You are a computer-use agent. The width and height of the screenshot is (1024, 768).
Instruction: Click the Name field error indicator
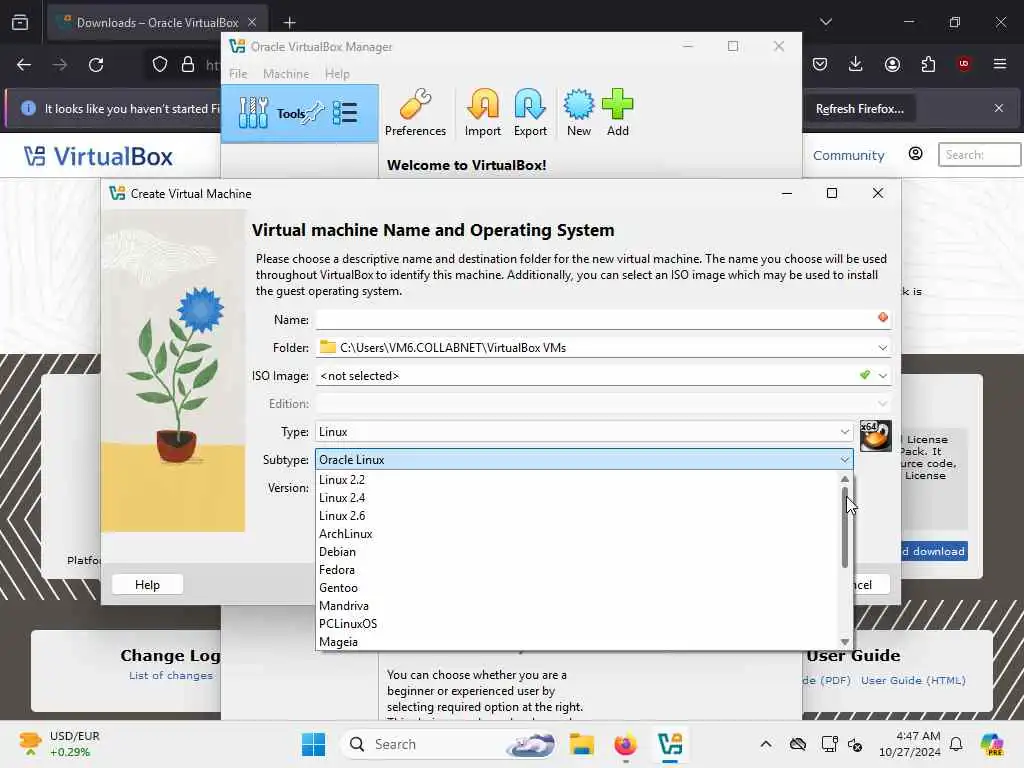883,317
